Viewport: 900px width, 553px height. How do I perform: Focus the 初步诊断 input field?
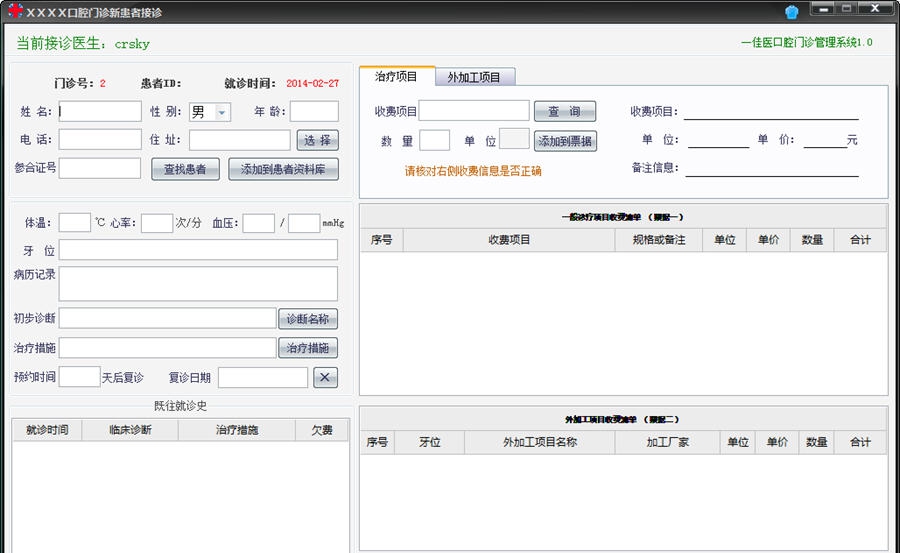168,318
